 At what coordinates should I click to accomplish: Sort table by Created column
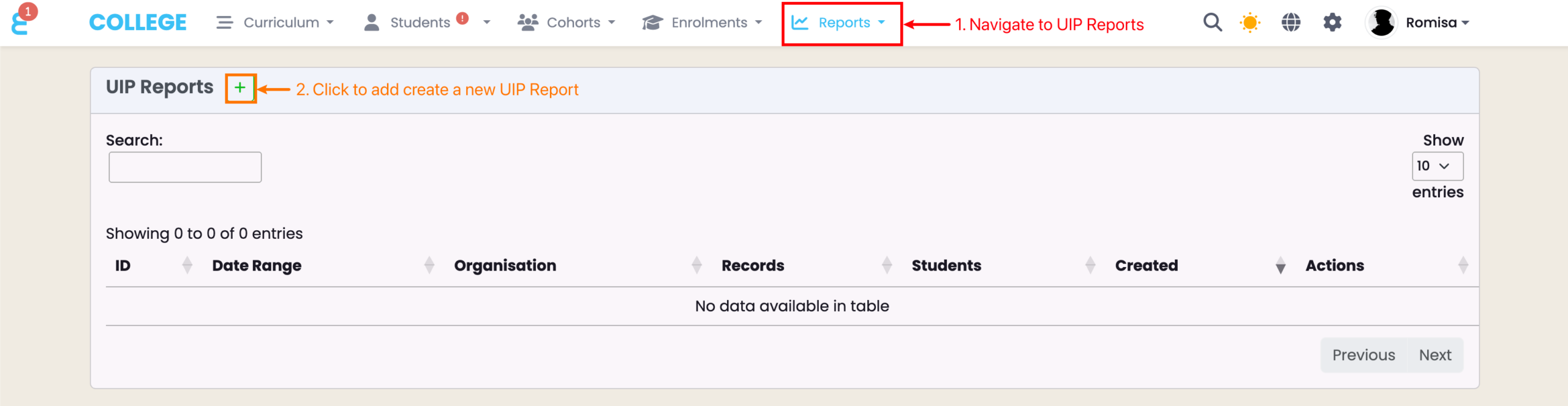click(x=1146, y=265)
